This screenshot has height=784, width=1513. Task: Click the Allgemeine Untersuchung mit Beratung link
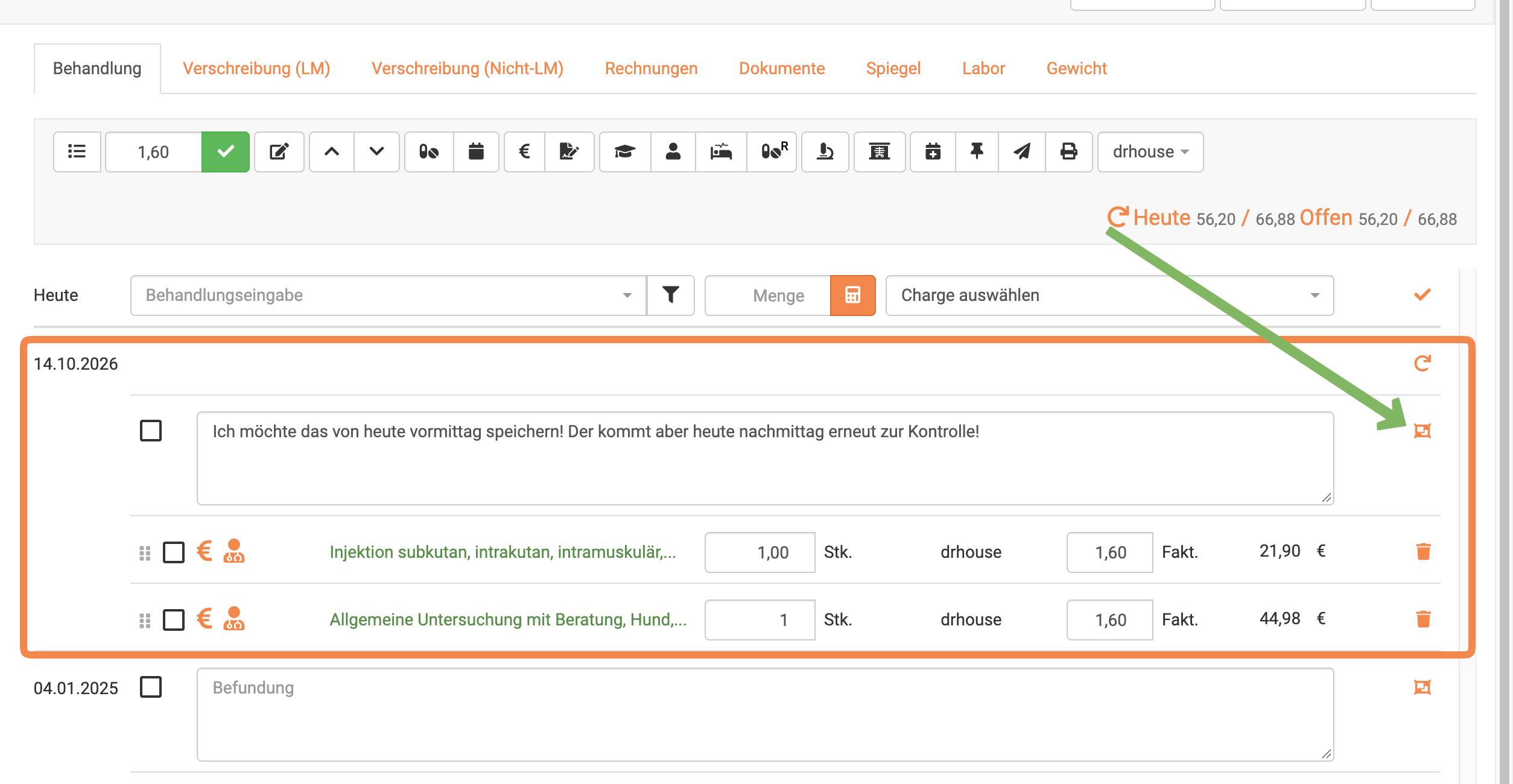[x=508, y=619]
